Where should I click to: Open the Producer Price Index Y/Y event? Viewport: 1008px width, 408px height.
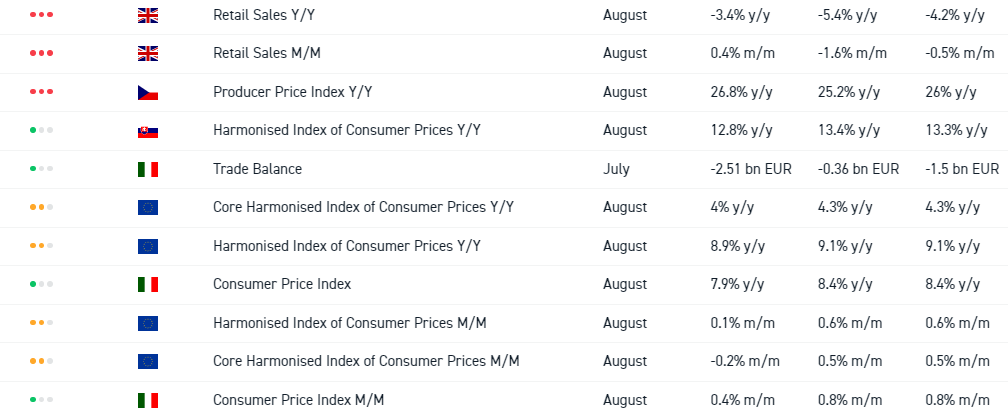(292, 92)
